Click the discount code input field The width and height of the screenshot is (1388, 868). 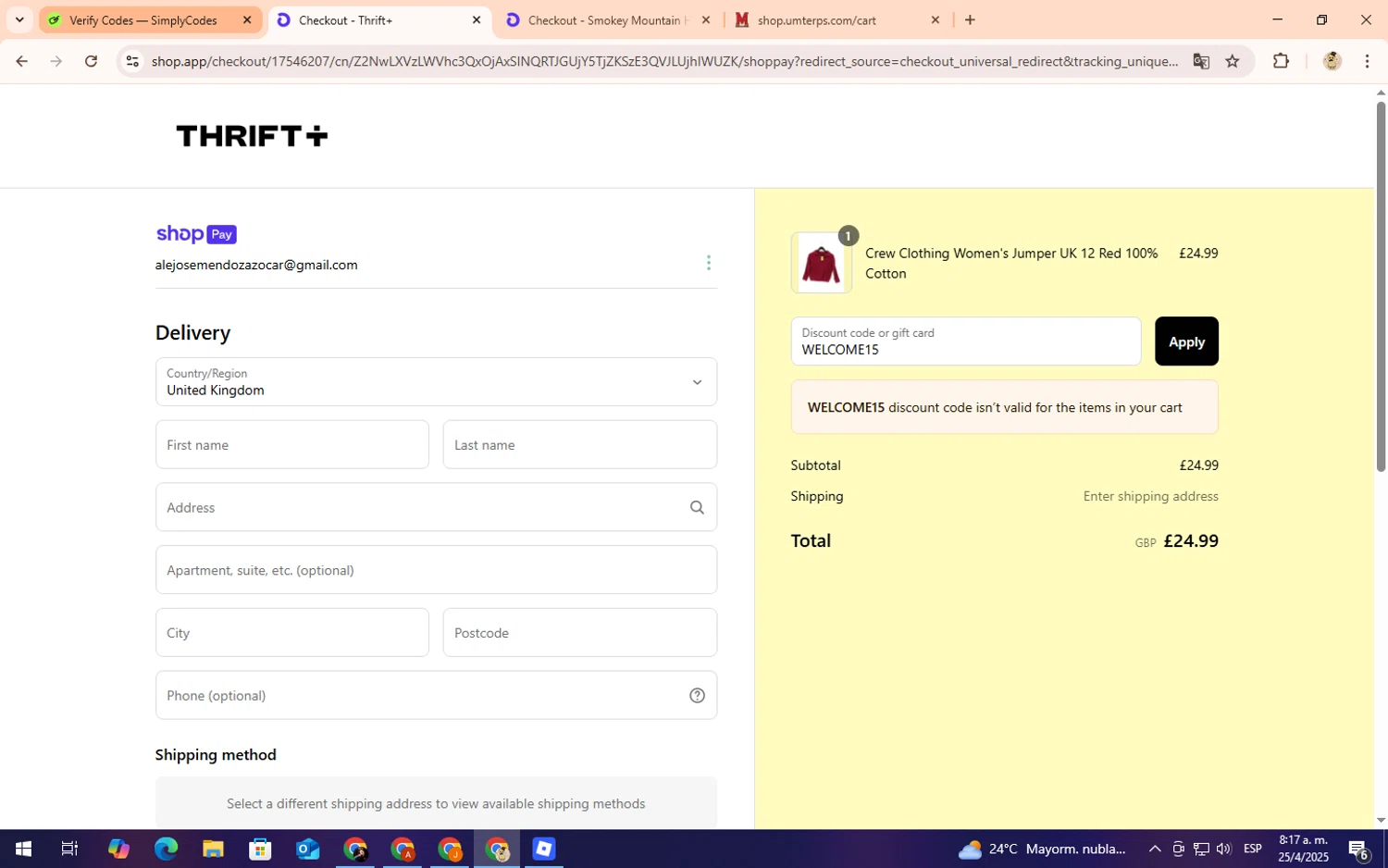(x=965, y=341)
